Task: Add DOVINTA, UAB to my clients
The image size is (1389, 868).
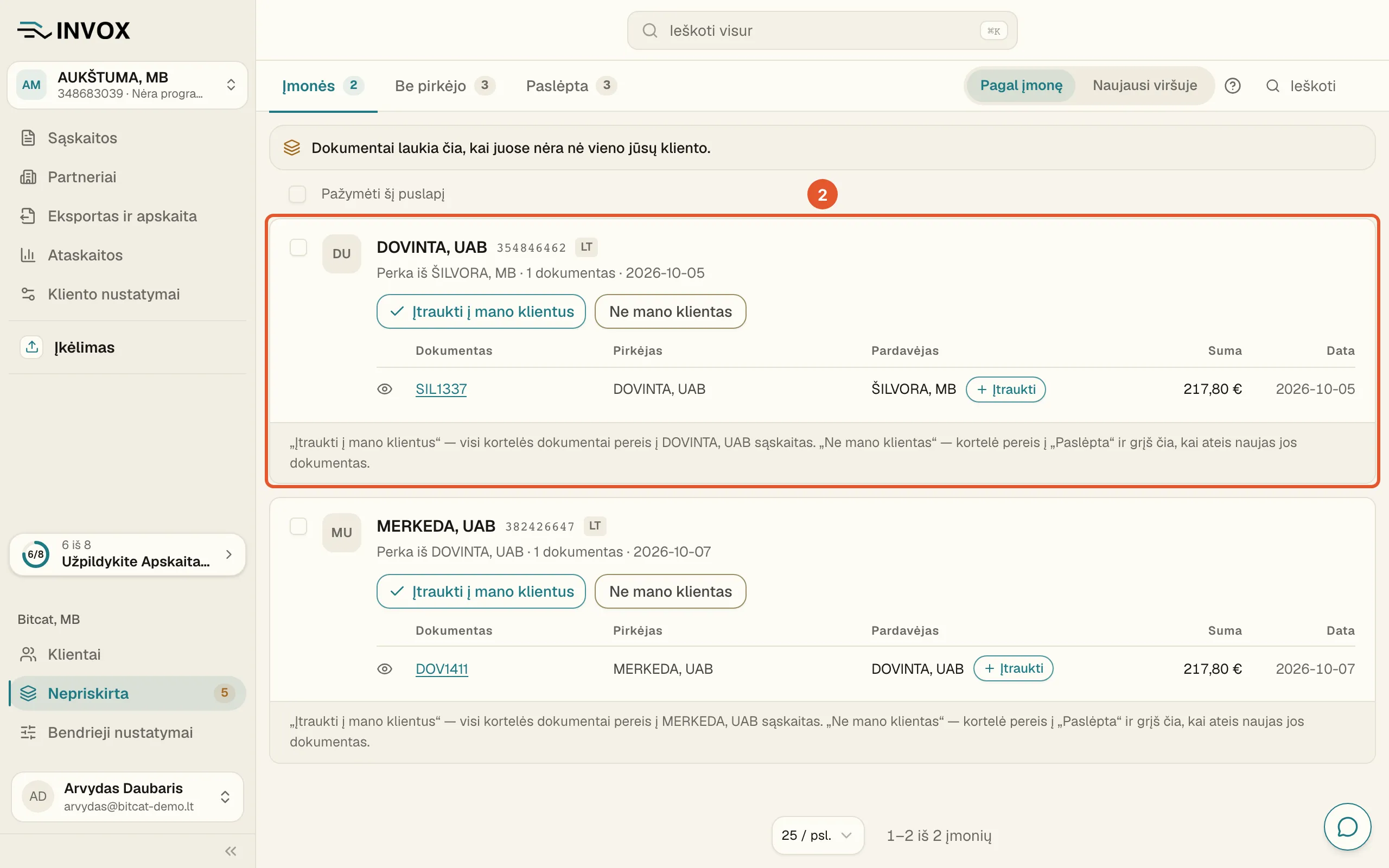Action: pos(481,312)
